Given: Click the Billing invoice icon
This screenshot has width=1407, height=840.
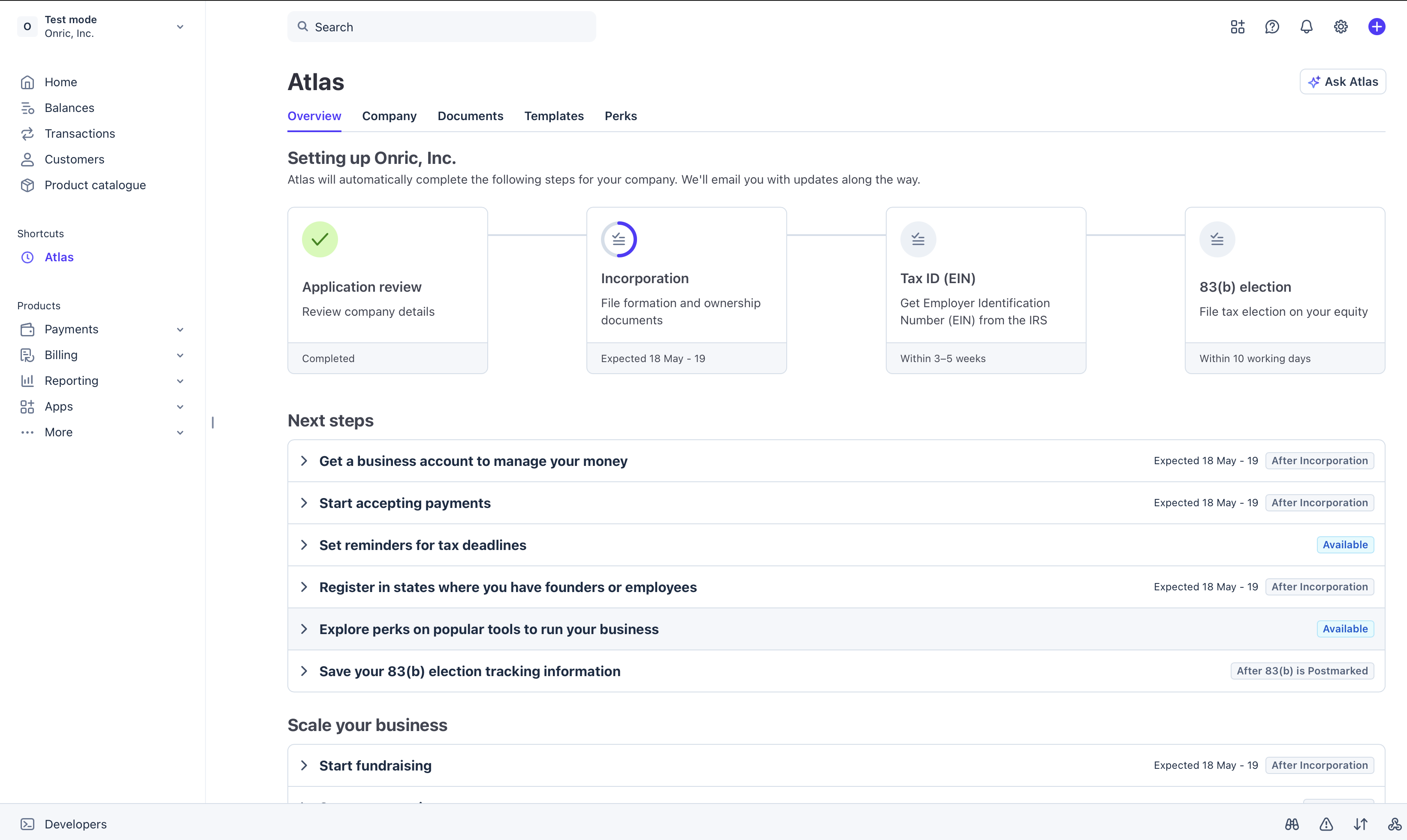Looking at the screenshot, I should pos(27,355).
